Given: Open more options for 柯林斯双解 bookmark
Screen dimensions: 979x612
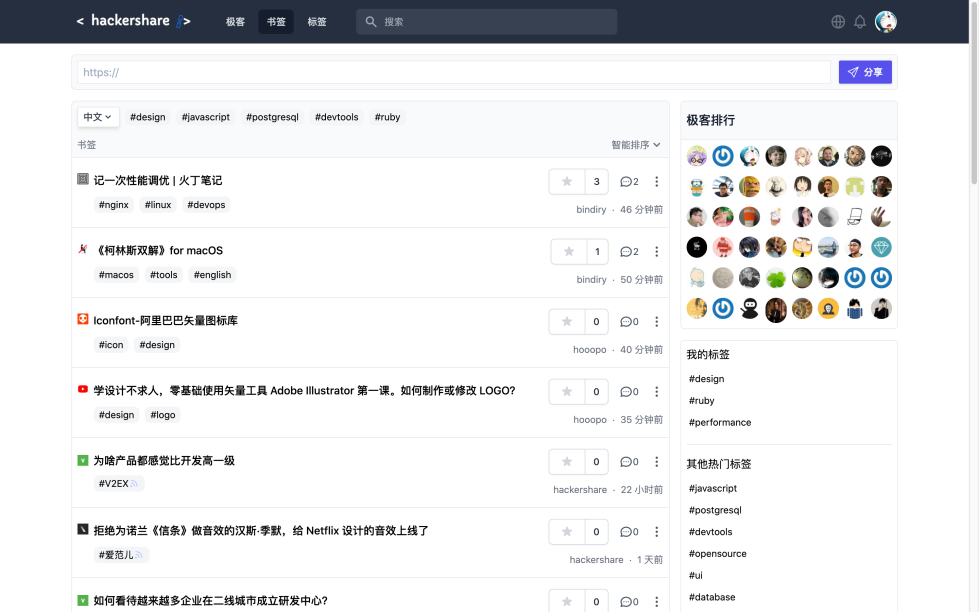Looking at the screenshot, I should [x=656, y=252].
